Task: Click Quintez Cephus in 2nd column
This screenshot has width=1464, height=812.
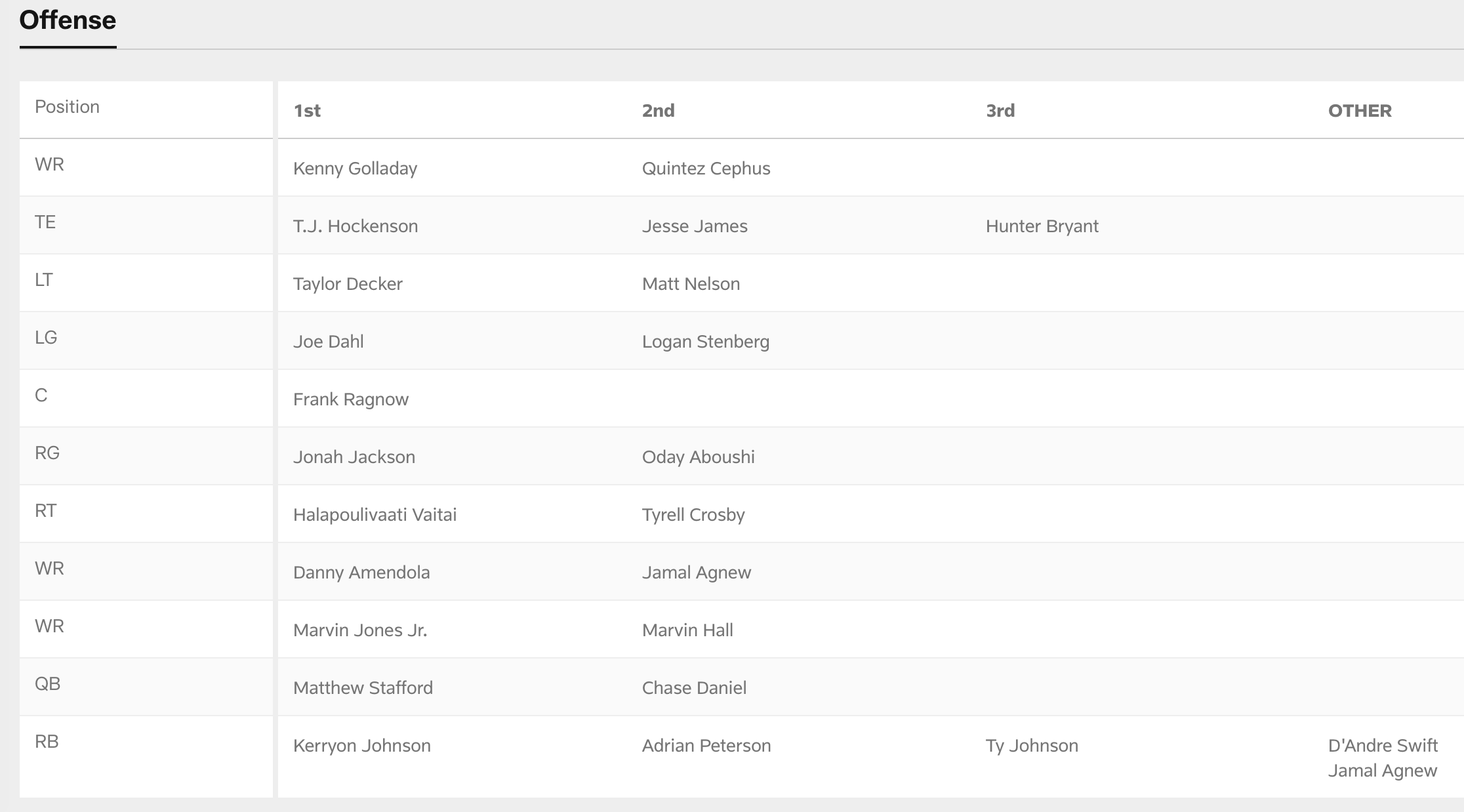Action: [706, 169]
